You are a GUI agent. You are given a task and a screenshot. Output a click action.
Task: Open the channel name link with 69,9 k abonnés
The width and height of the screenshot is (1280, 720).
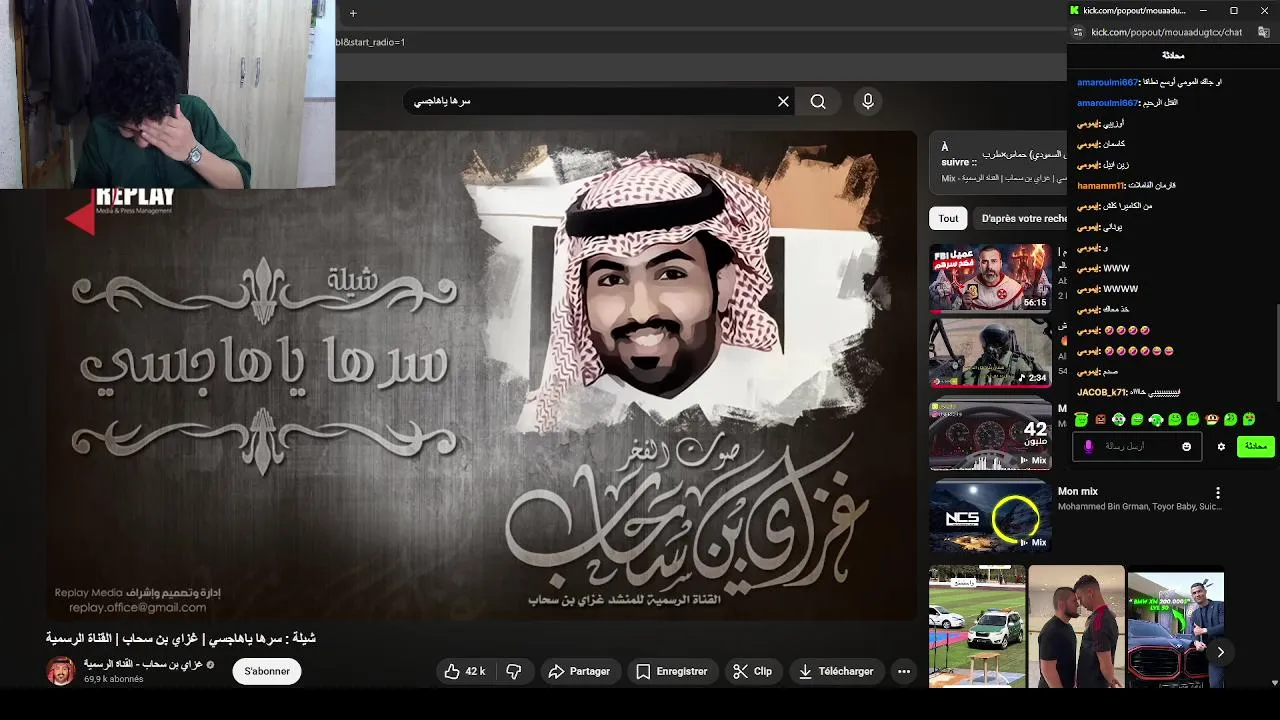tap(144, 664)
